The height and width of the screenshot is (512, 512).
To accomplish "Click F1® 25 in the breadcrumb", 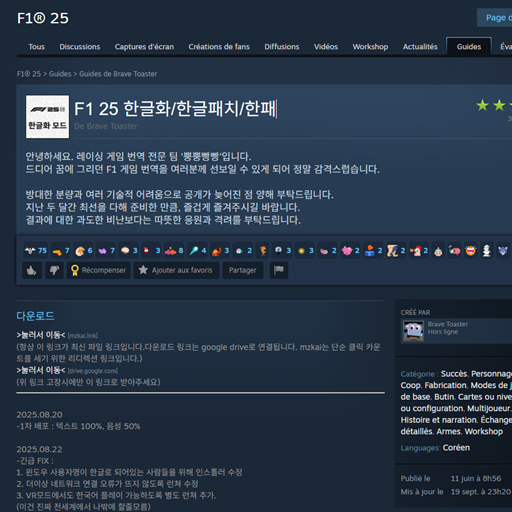I will [x=29, y=74].
